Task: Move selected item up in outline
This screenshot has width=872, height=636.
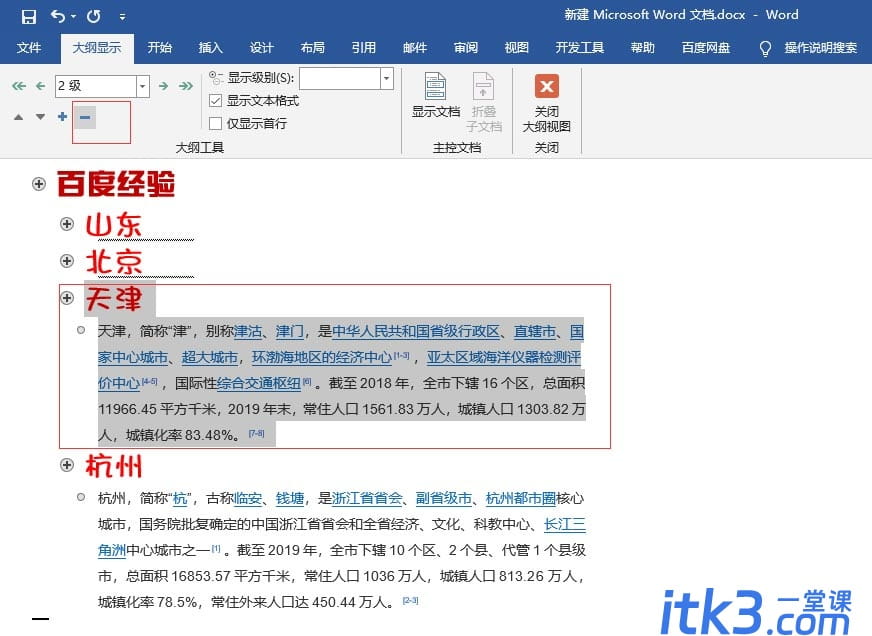Action: [18, 117]
